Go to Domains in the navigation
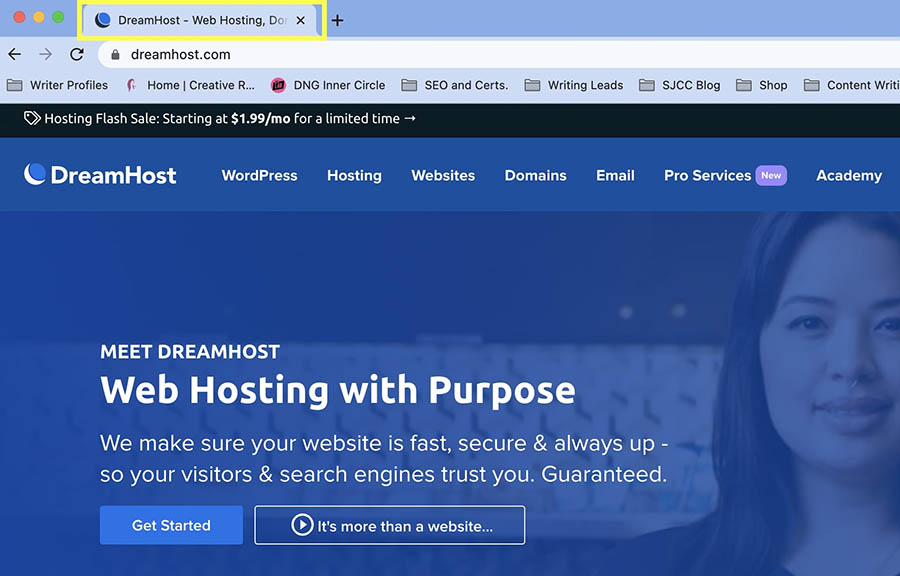The image size is (900, 576). coord(535,175)
